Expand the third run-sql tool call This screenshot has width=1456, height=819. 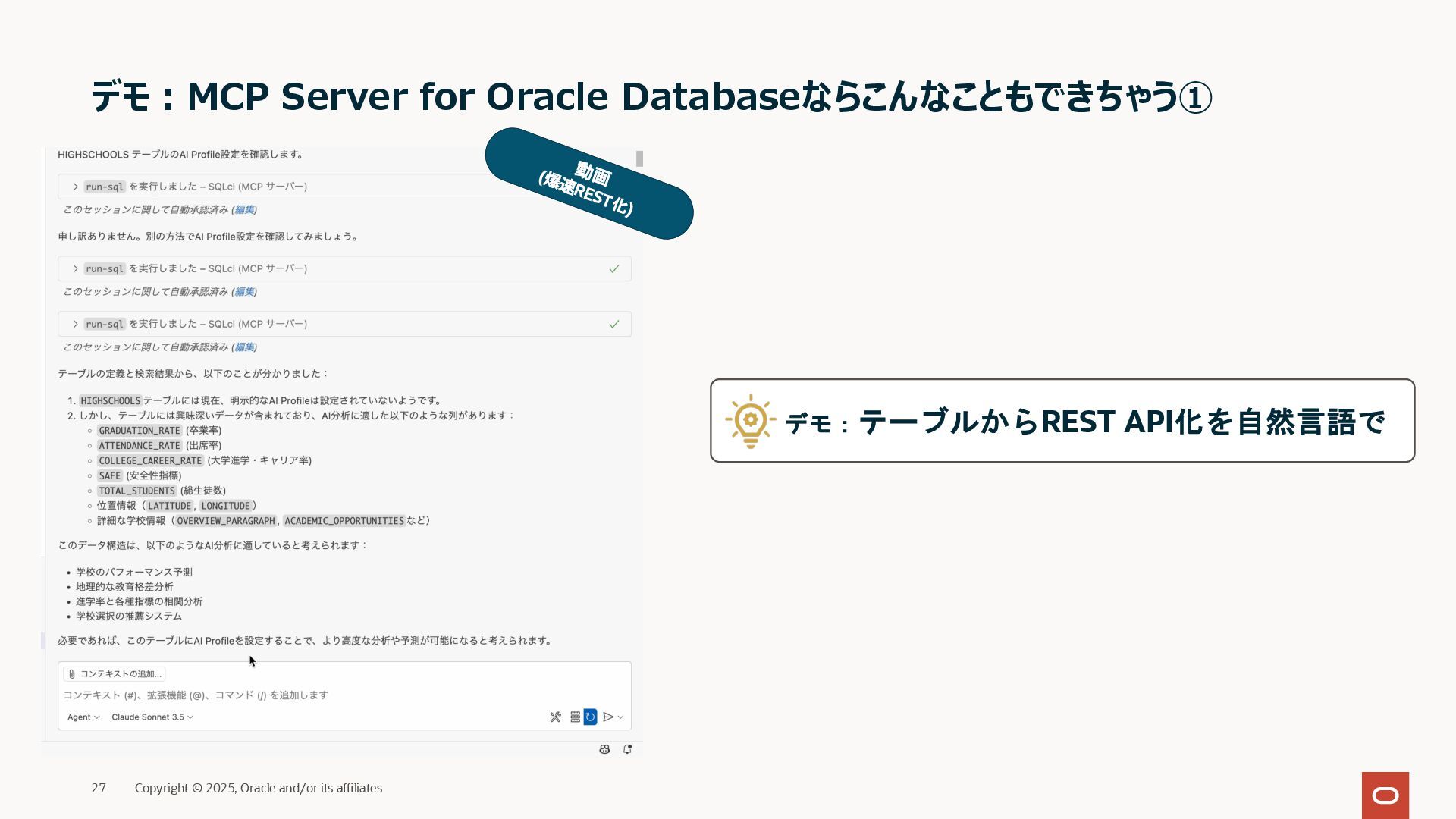click(x=75, y=324)
